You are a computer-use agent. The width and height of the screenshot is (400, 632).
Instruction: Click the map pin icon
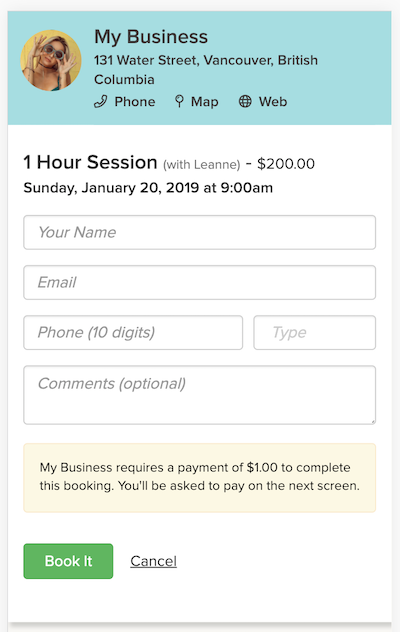coord(179,102)
